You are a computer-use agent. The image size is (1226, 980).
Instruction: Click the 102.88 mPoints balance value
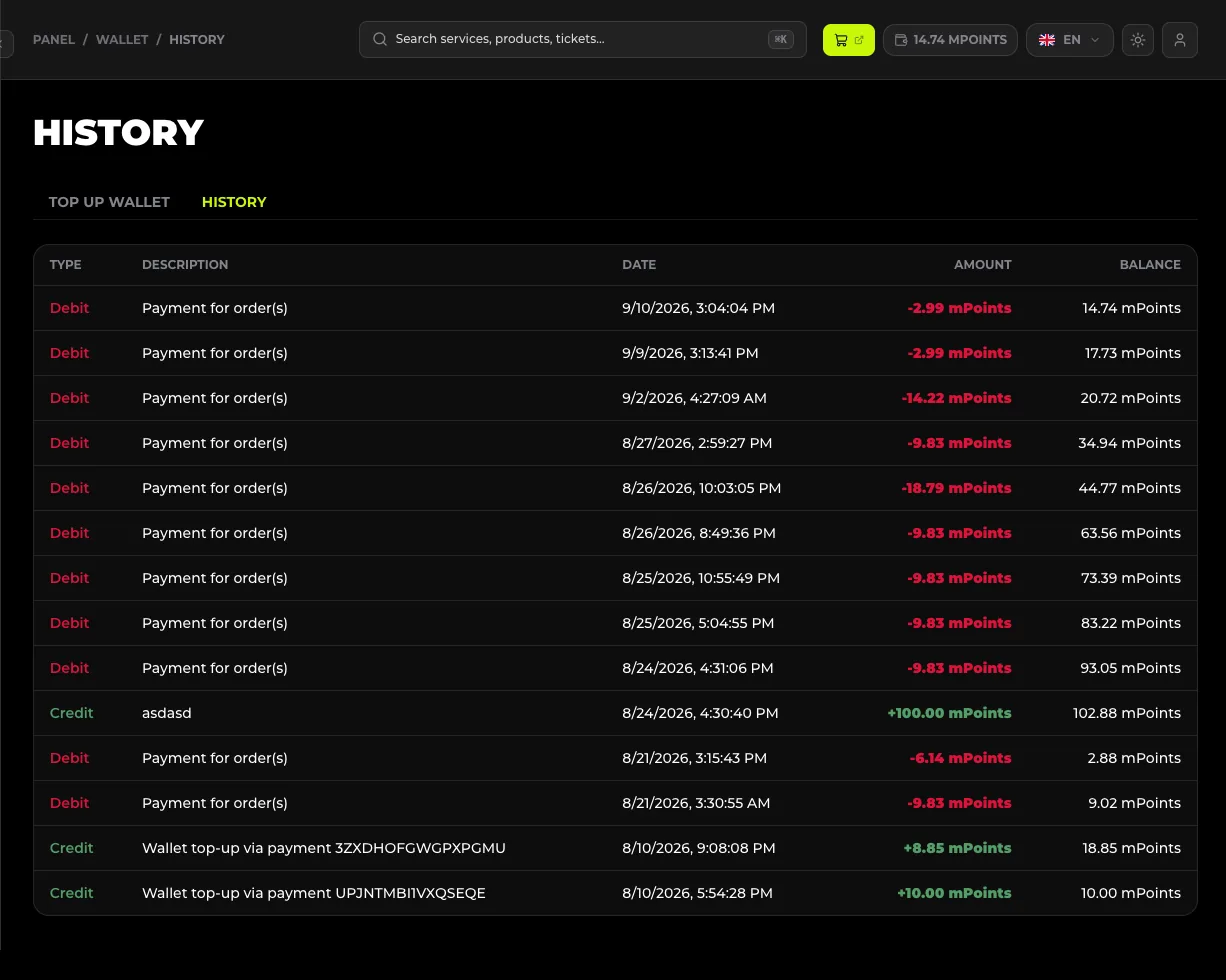tap(1127, 713)
